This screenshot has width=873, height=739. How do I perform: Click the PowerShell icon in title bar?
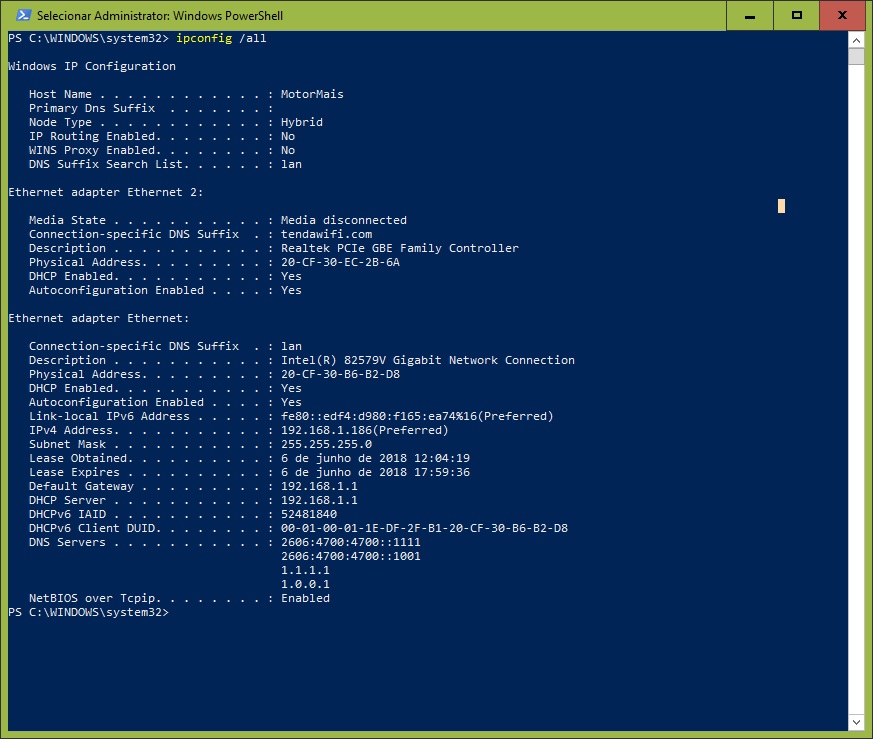pyautogui.click(x=23, y=15)
